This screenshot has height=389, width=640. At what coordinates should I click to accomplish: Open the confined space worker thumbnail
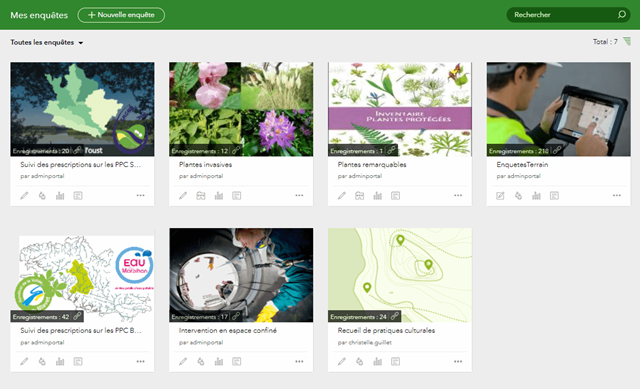(241, 275)
